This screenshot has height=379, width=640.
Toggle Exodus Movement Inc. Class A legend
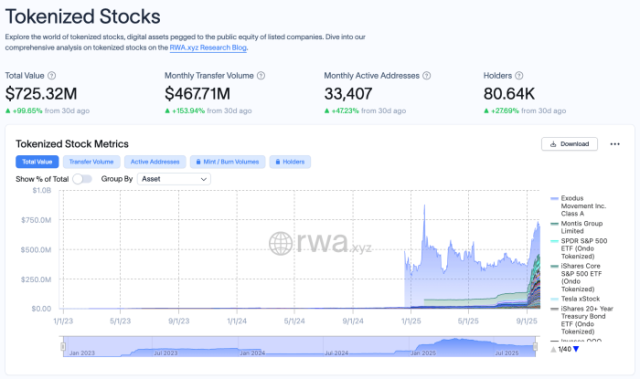[579, 206]
